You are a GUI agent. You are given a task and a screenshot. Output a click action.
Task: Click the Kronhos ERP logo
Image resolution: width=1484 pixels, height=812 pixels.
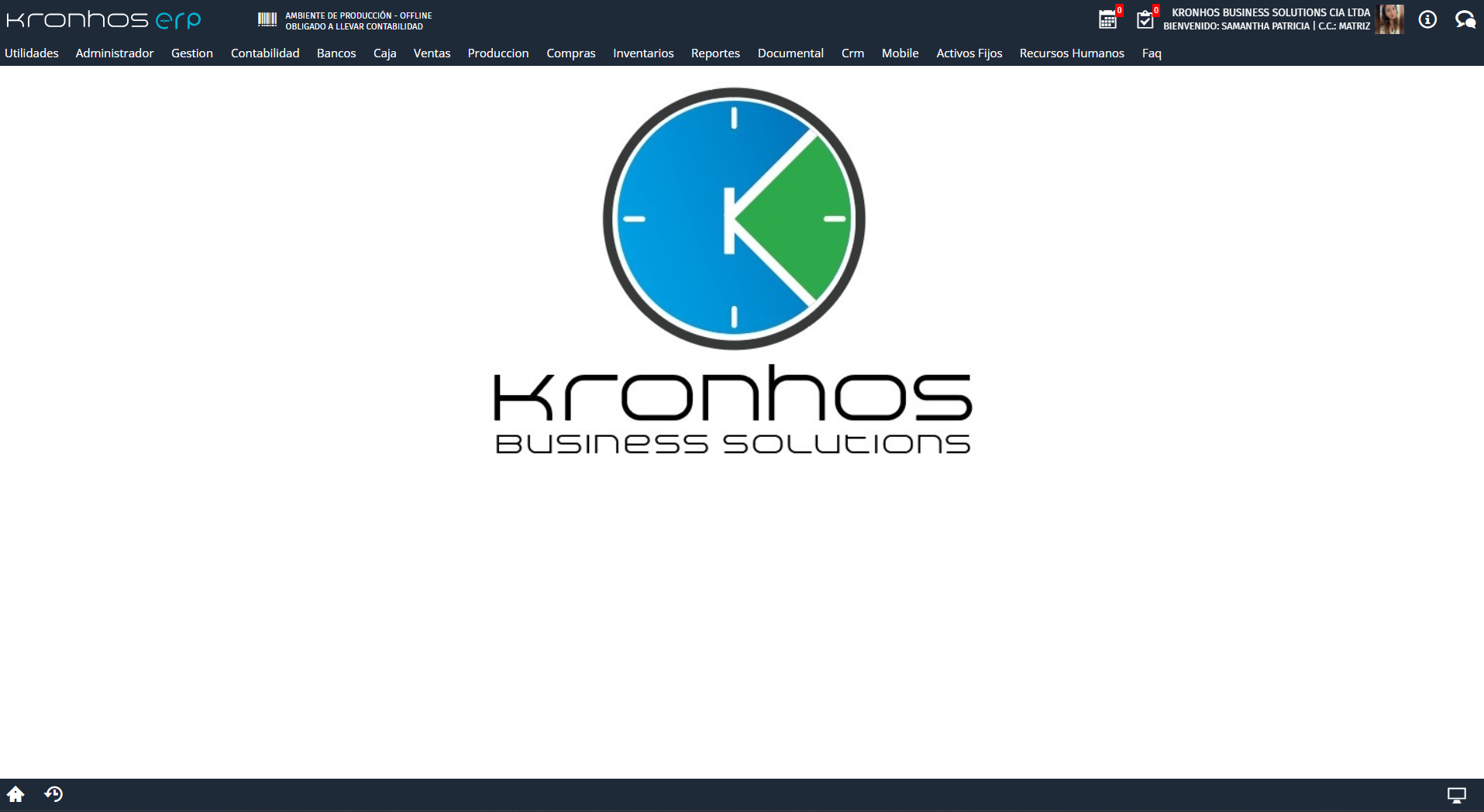pyautogui.click(x=104, y=19)
